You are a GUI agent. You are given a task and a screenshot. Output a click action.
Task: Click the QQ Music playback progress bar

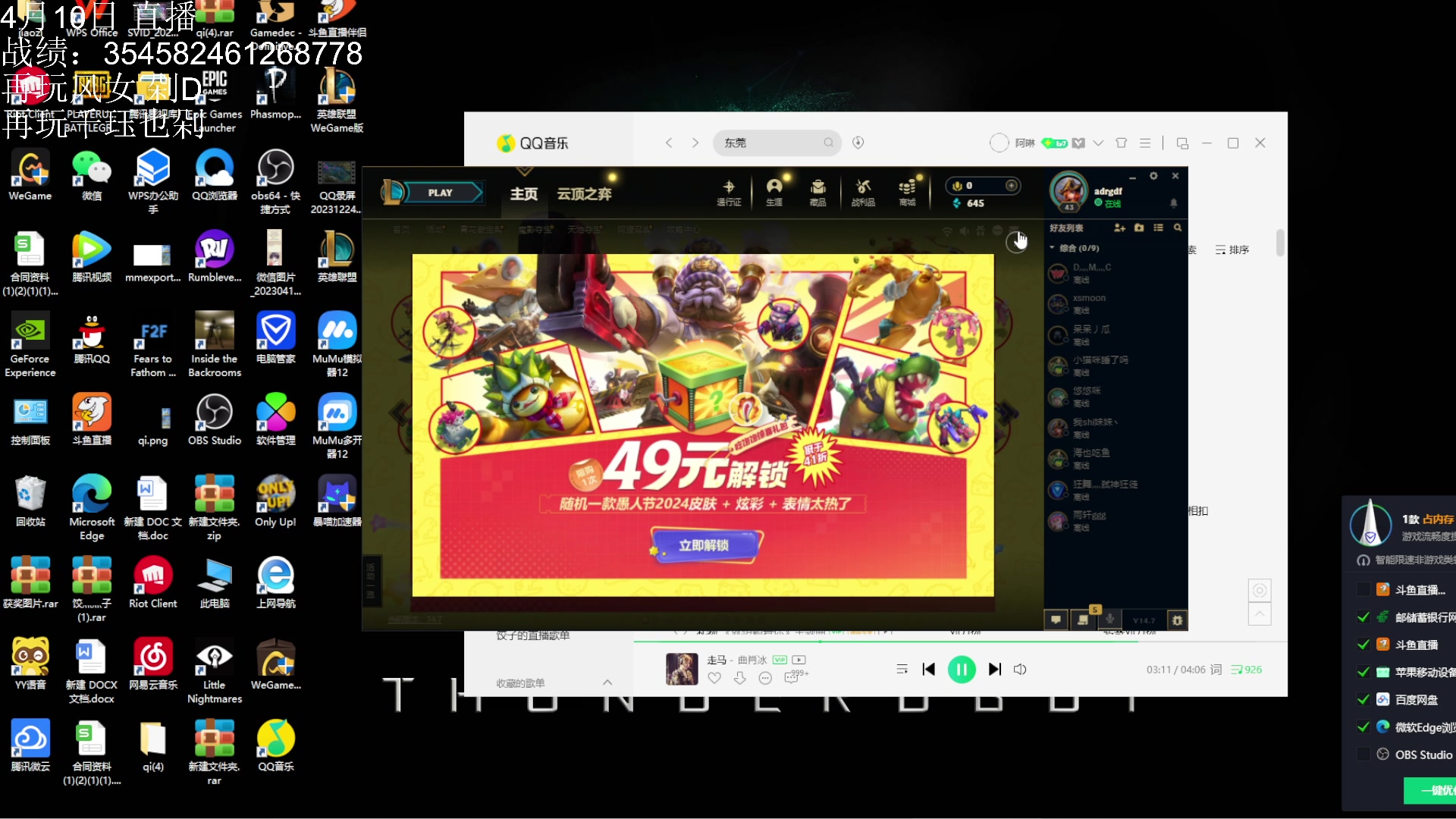960,642
